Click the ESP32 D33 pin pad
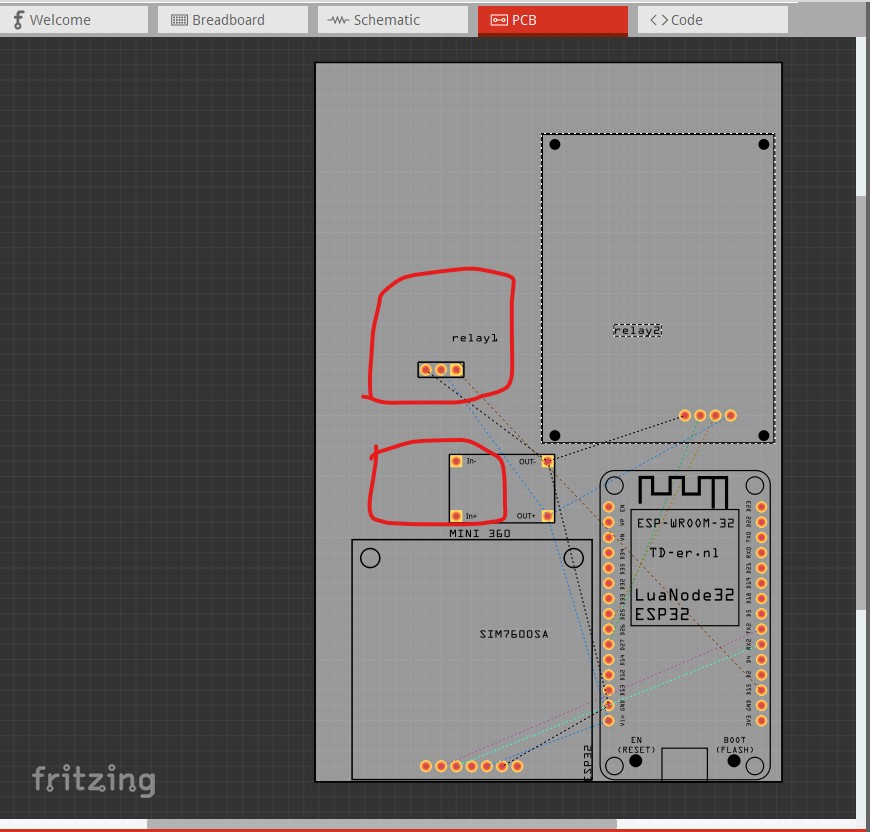The width and height of the screenshot is (870, 832). (x=609, y=598)
